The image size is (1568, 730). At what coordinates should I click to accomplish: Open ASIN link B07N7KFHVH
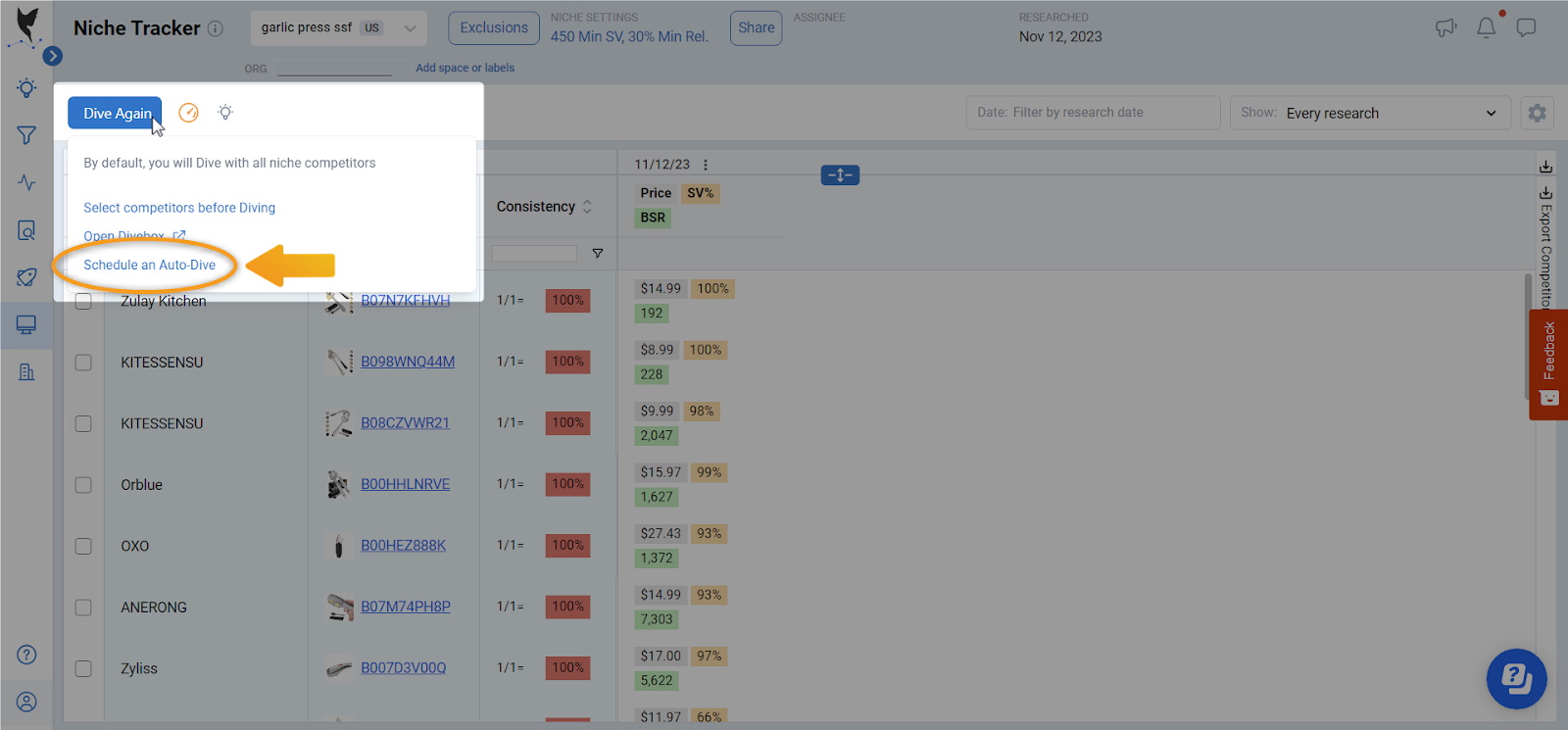pyautogui.click(x=406, y=301)
